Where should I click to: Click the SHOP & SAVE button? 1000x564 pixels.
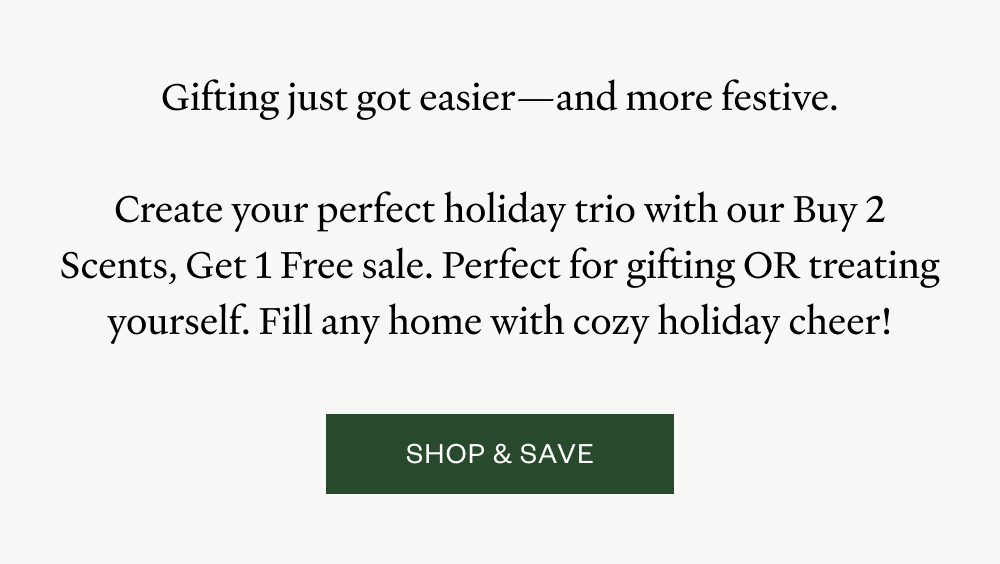(x=499, y=454)
